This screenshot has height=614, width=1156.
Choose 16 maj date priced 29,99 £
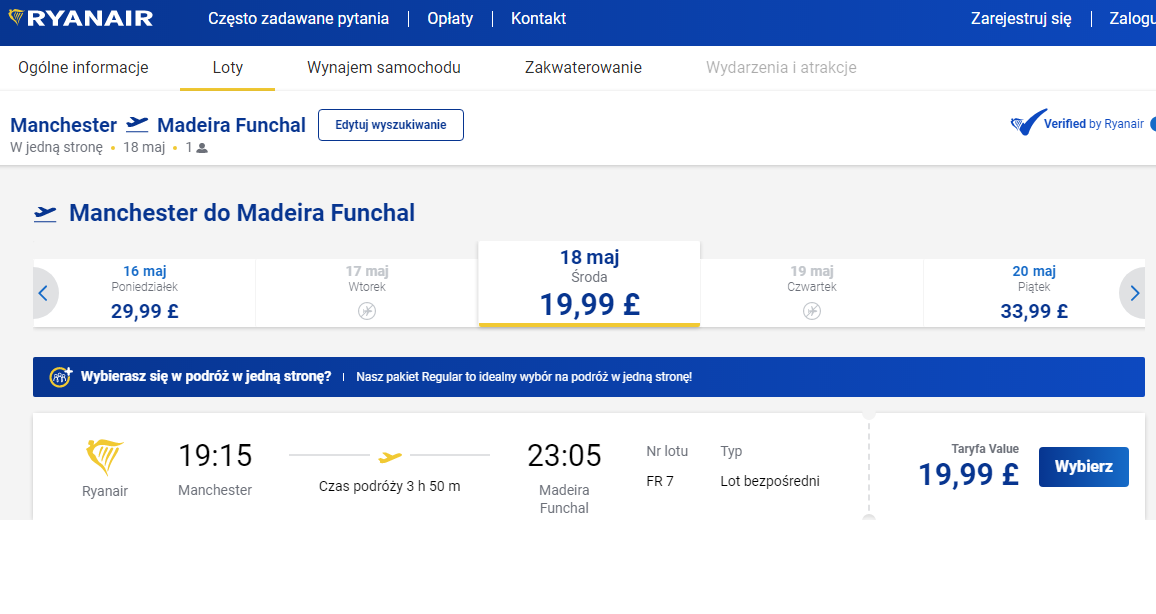[144, 293]
